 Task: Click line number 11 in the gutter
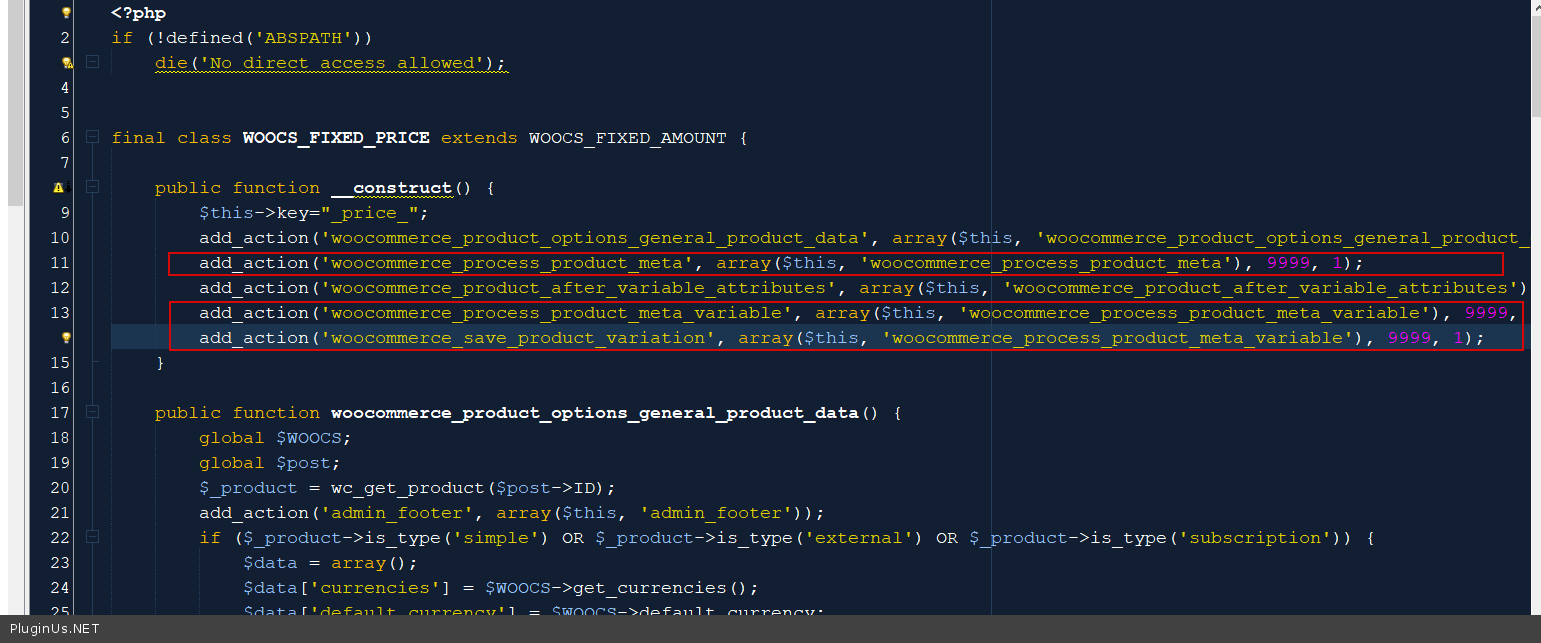(59, 263)
